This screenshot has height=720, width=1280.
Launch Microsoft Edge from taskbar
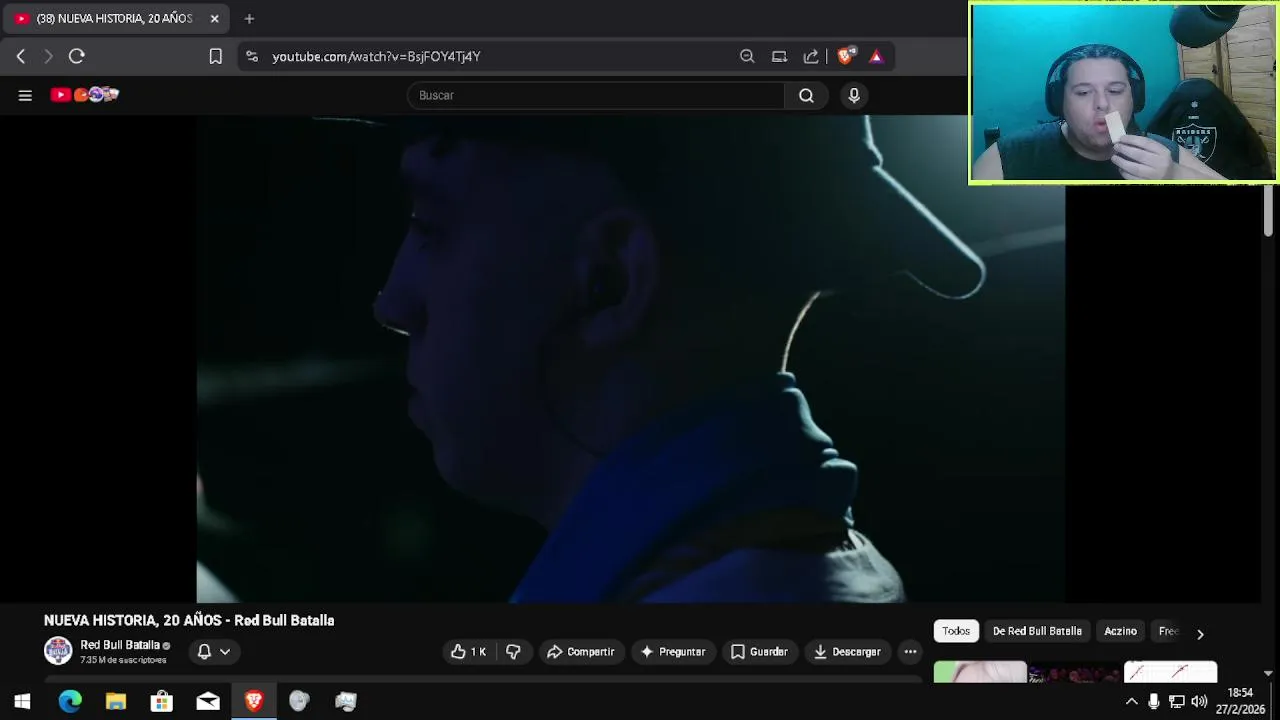pyautogui.click(x=70, y=702)
